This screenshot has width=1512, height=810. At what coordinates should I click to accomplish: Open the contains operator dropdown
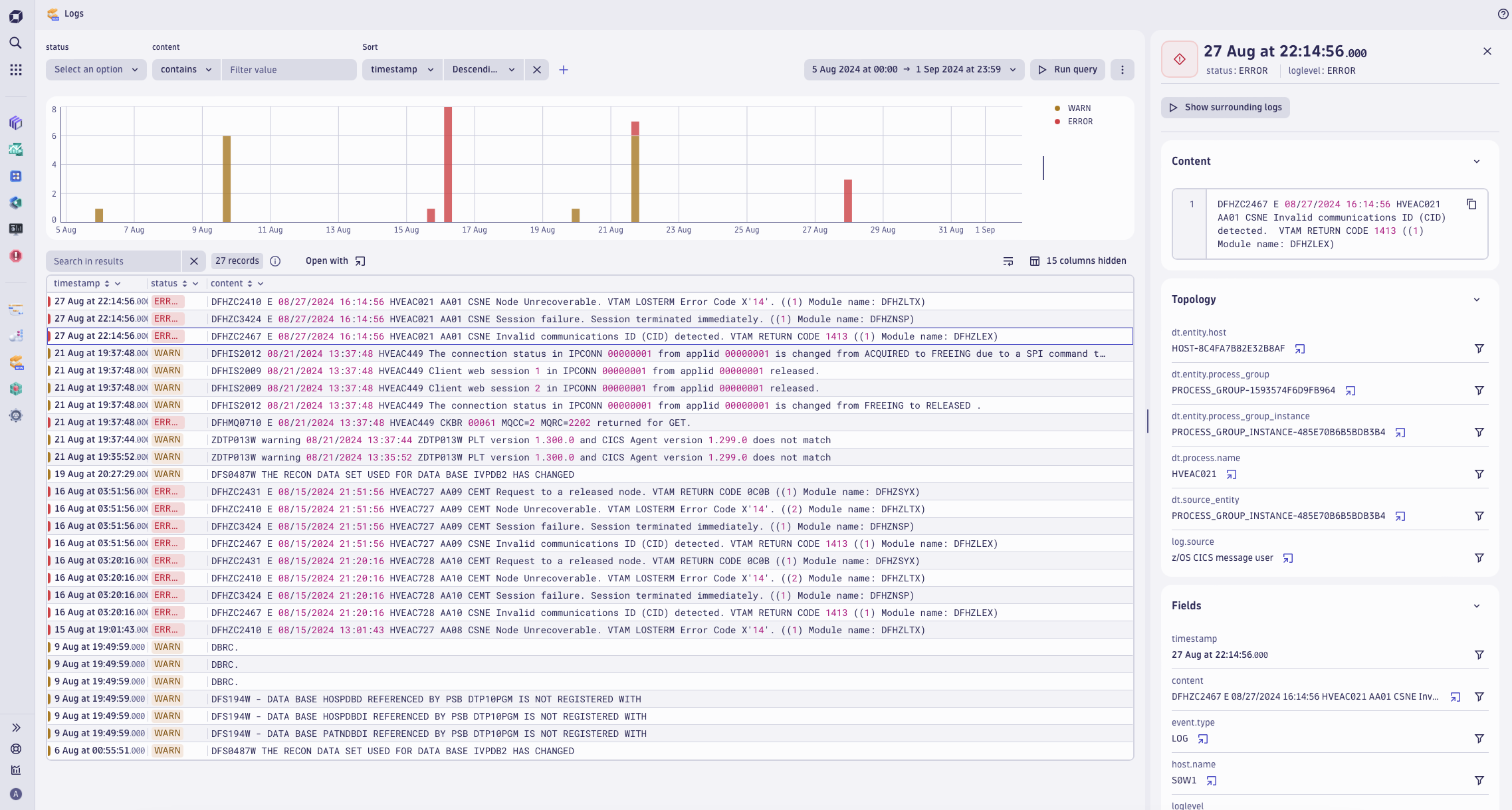click(x=186, y=70)
